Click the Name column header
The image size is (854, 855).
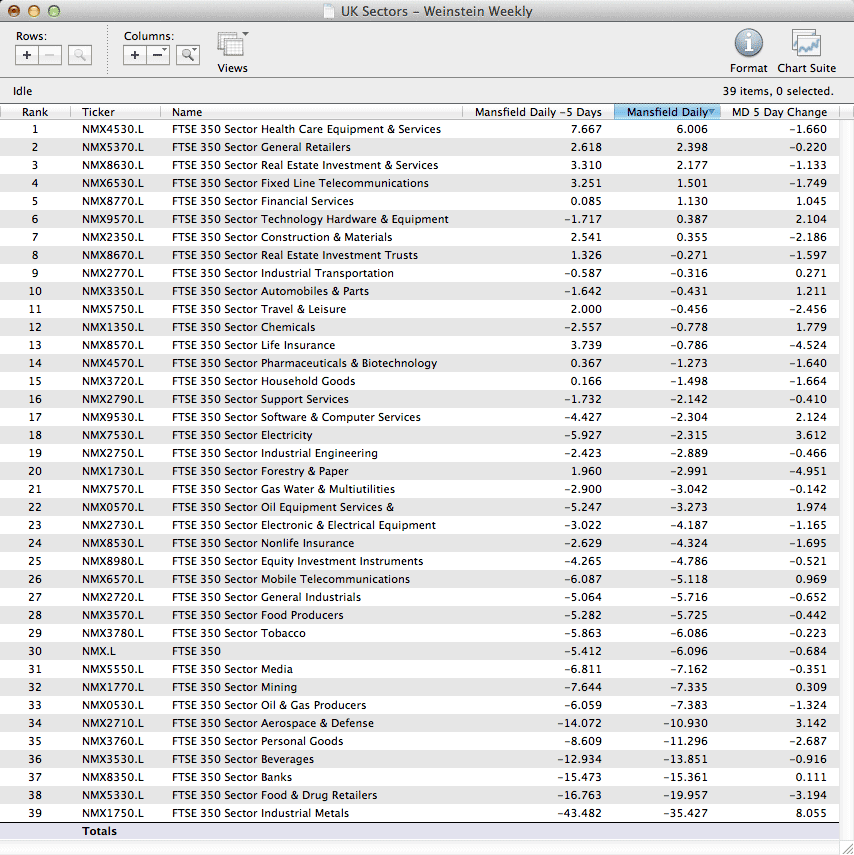click(187, 112)
